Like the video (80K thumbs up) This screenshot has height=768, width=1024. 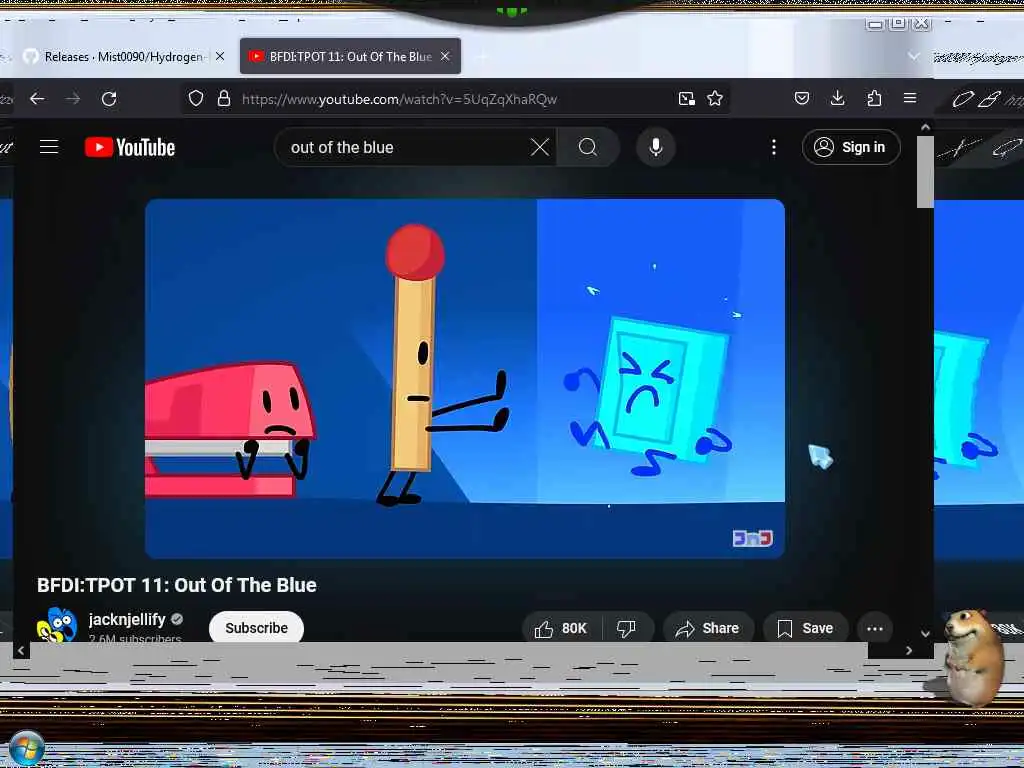click(561, 628)
